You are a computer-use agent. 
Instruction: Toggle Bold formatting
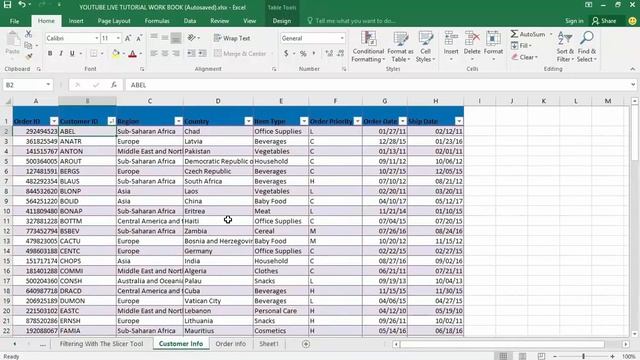pos(50,53)
